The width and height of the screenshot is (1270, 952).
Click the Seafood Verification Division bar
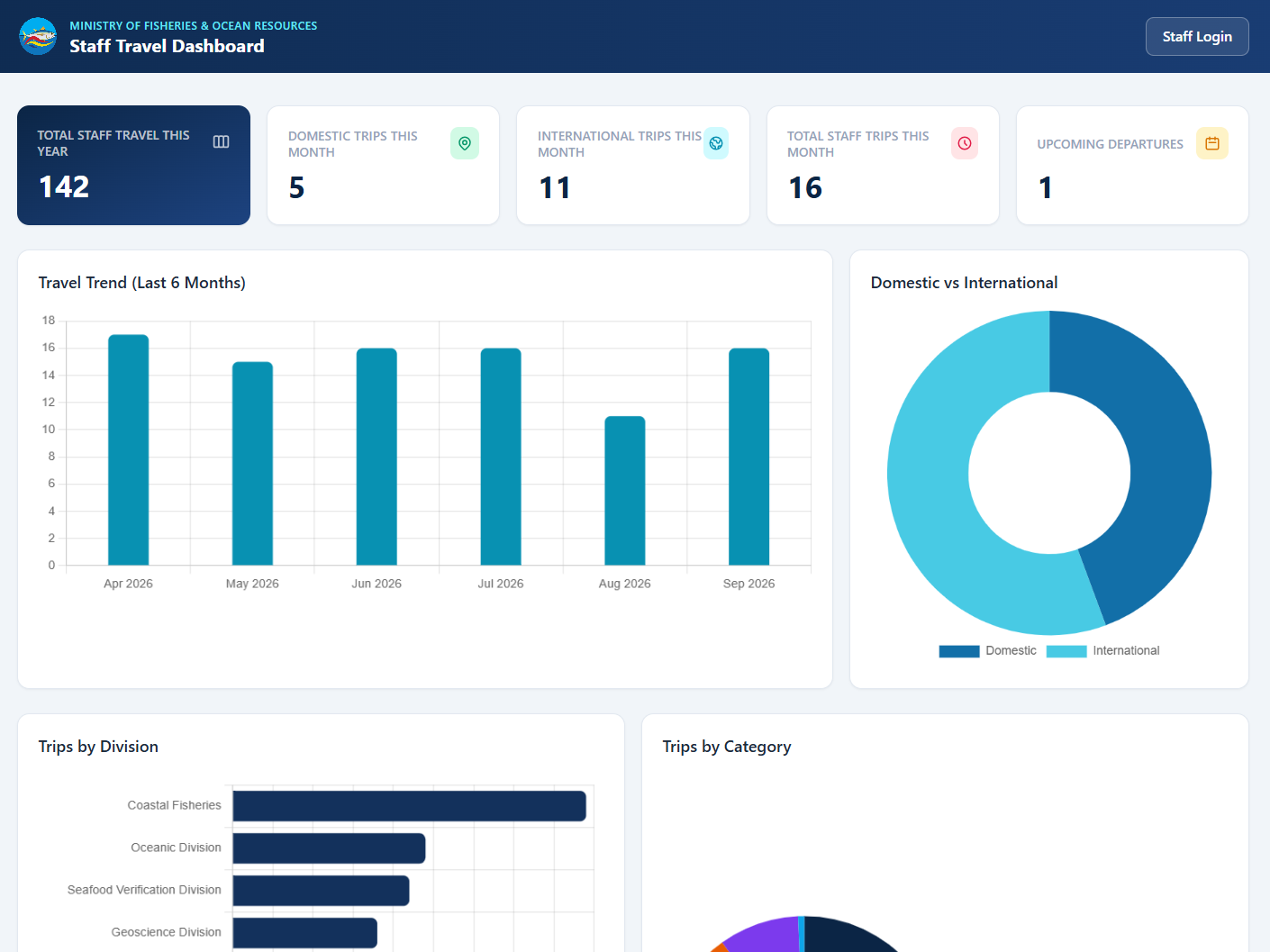(x=321, y=891)
